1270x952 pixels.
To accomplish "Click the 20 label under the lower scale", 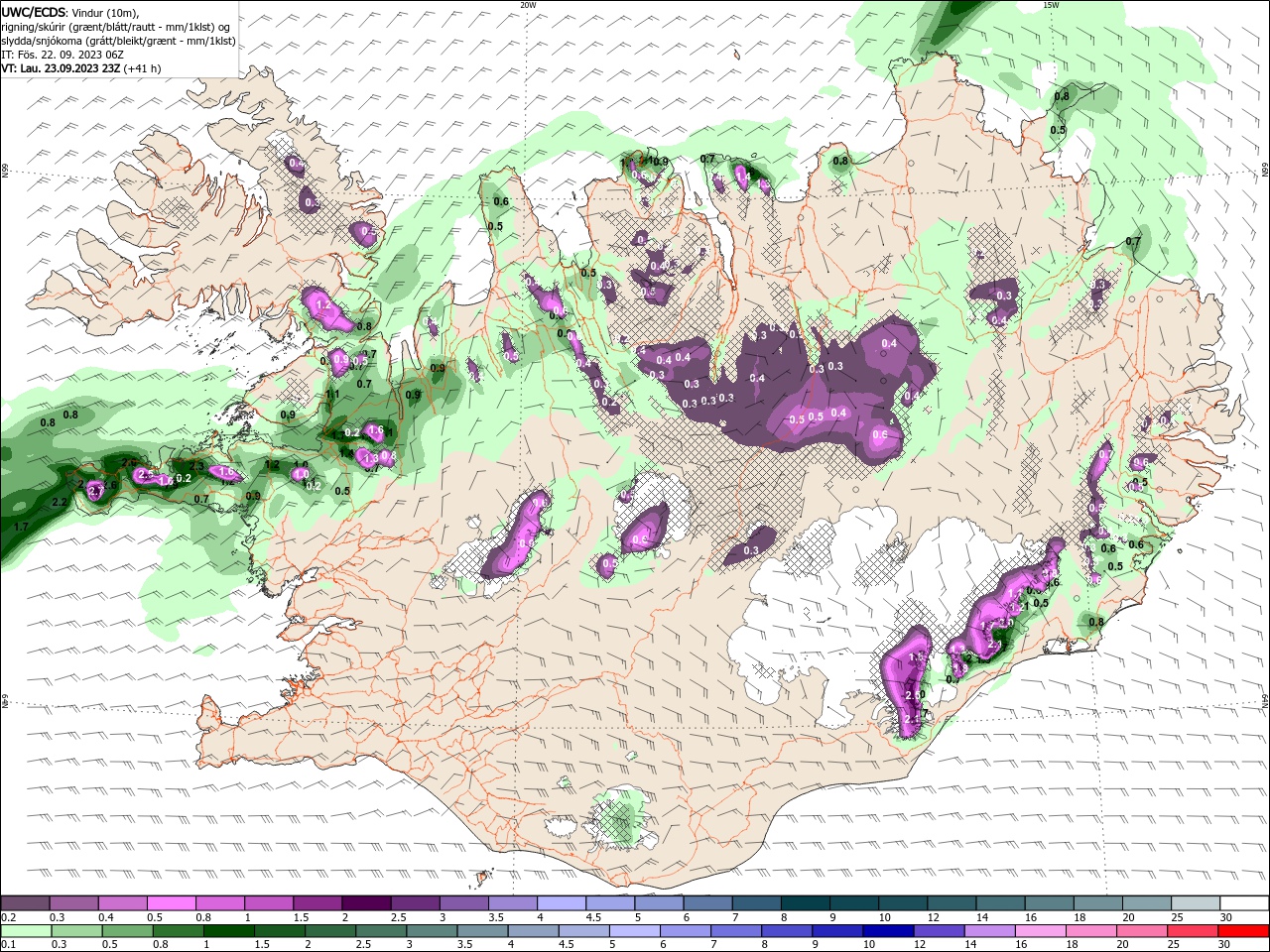I will (1123, 945).
